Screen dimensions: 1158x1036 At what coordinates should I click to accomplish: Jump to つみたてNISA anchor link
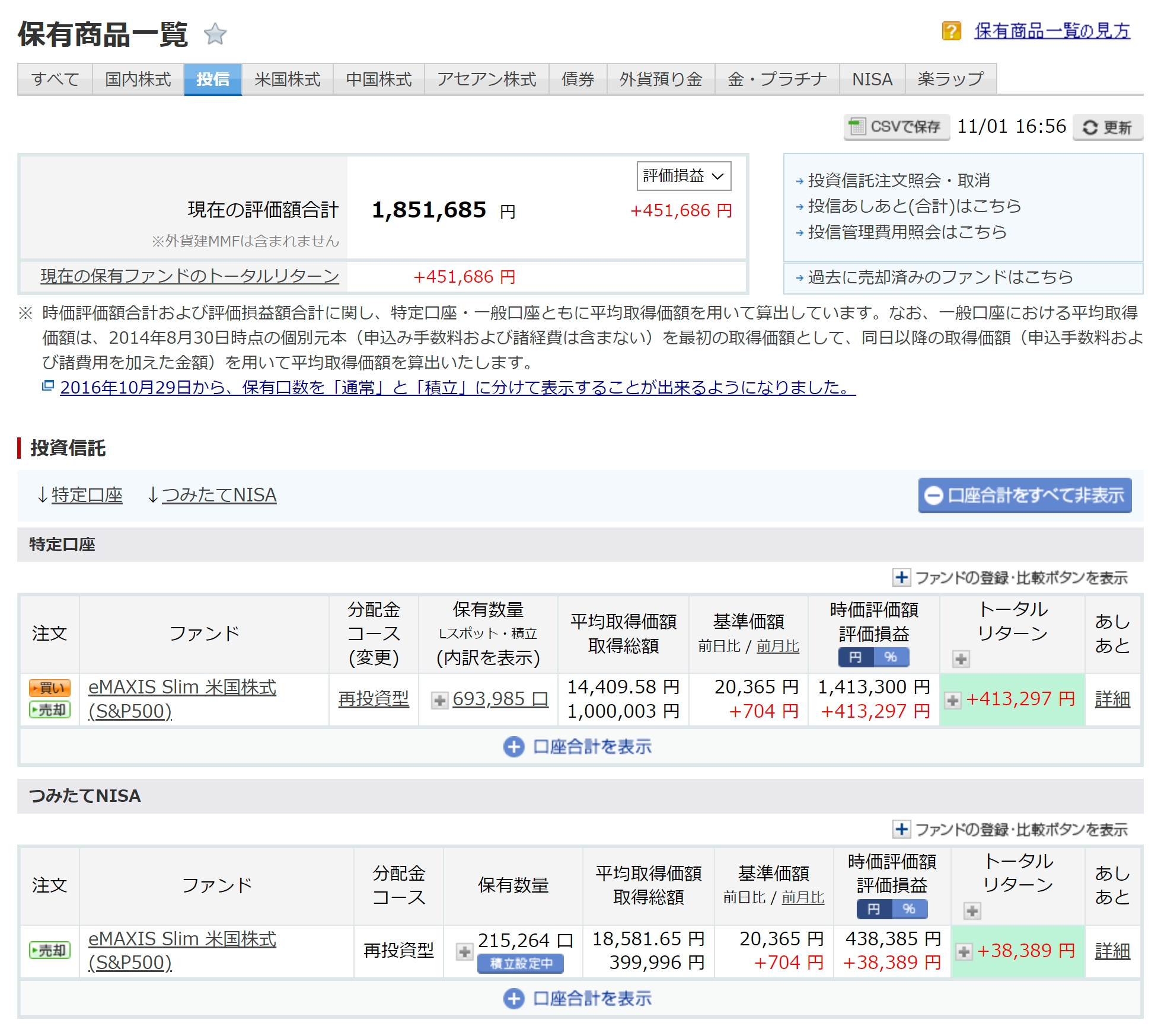[x=219, y=495]
